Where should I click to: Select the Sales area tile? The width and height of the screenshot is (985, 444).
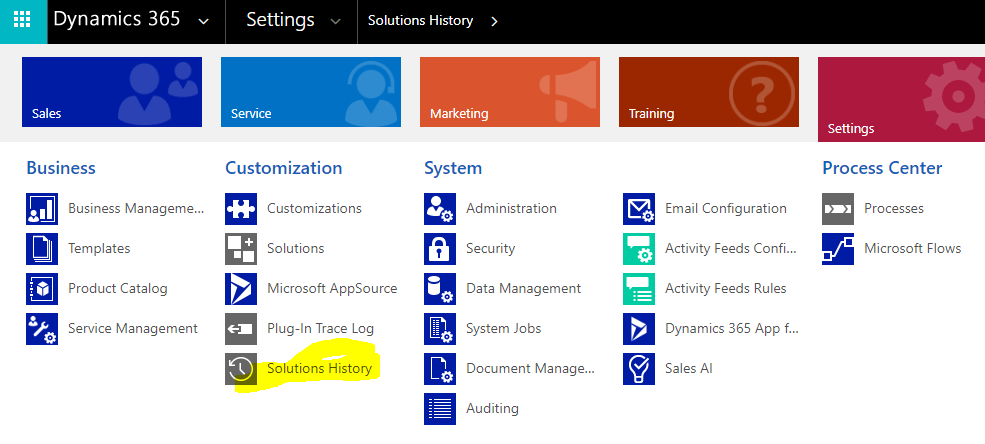[112, 92]
